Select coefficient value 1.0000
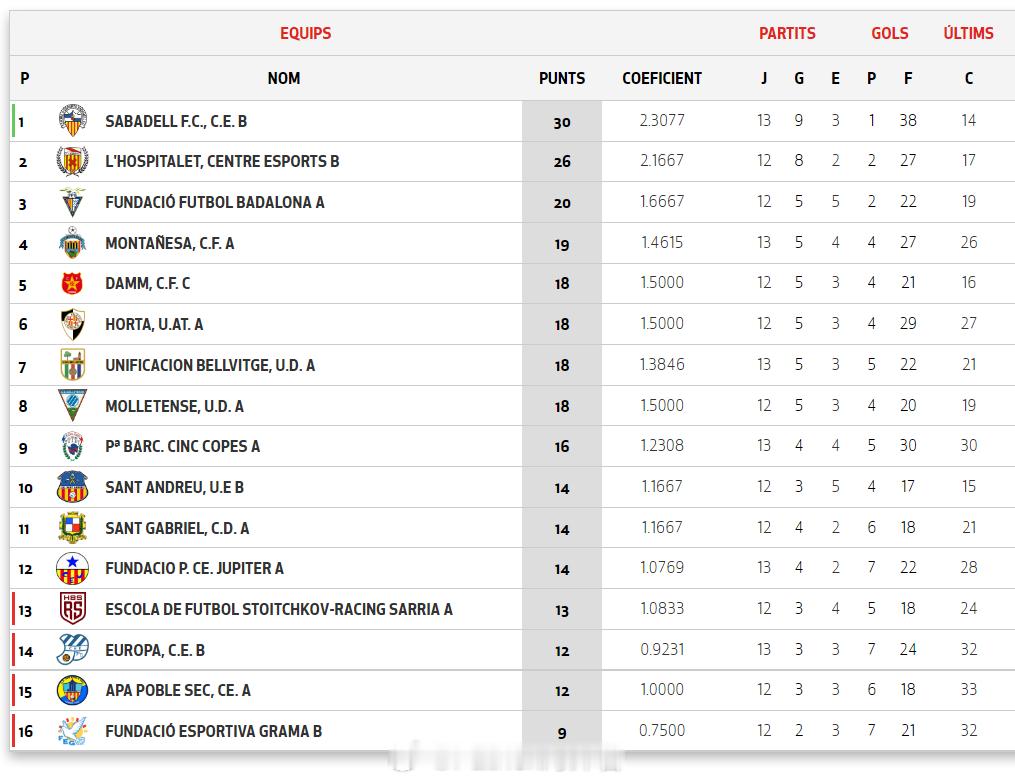The width and height of the screenshot is (1015, 781). pos(662,689)
